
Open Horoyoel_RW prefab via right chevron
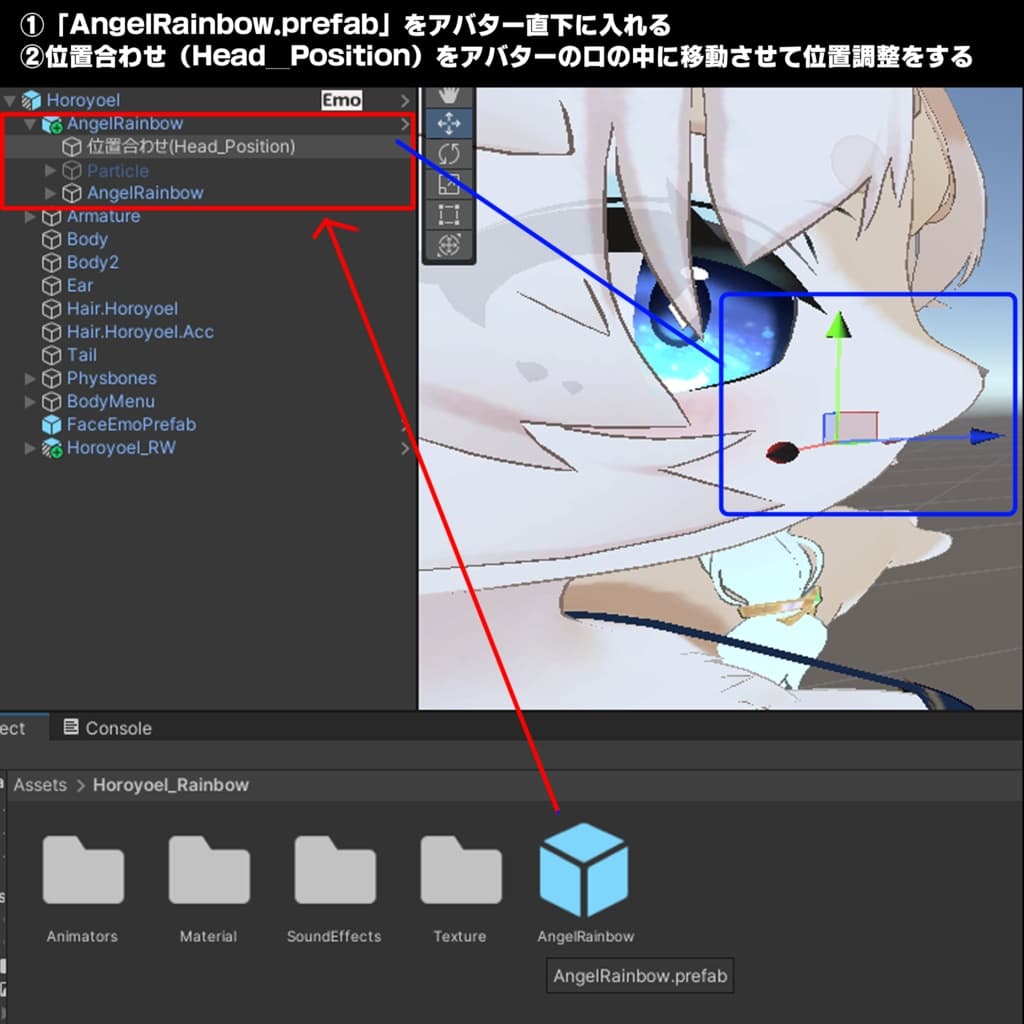click(x=405, y=448)
